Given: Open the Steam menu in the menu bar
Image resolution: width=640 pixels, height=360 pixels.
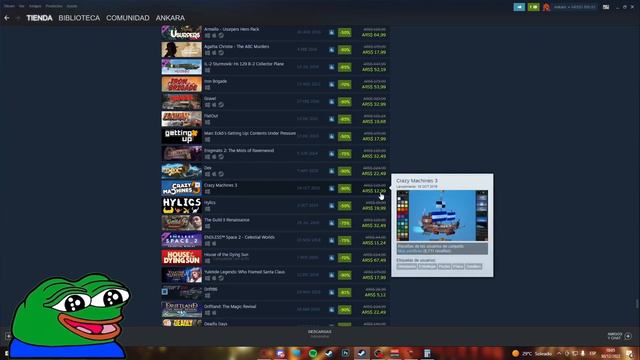Looking at the screenshot, I should tap(9, 6).
